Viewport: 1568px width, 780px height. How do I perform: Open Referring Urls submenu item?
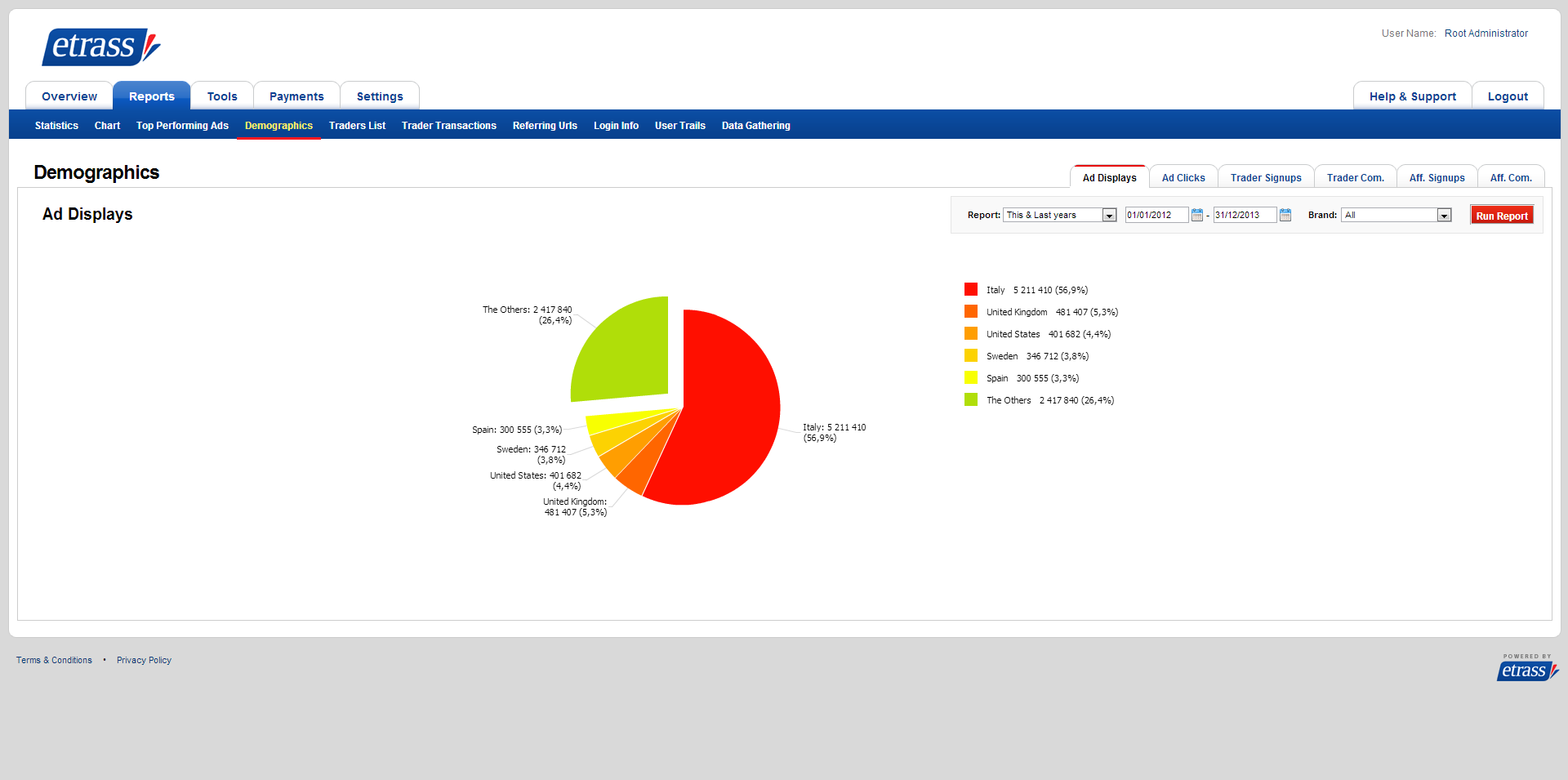tap(545, 126)
